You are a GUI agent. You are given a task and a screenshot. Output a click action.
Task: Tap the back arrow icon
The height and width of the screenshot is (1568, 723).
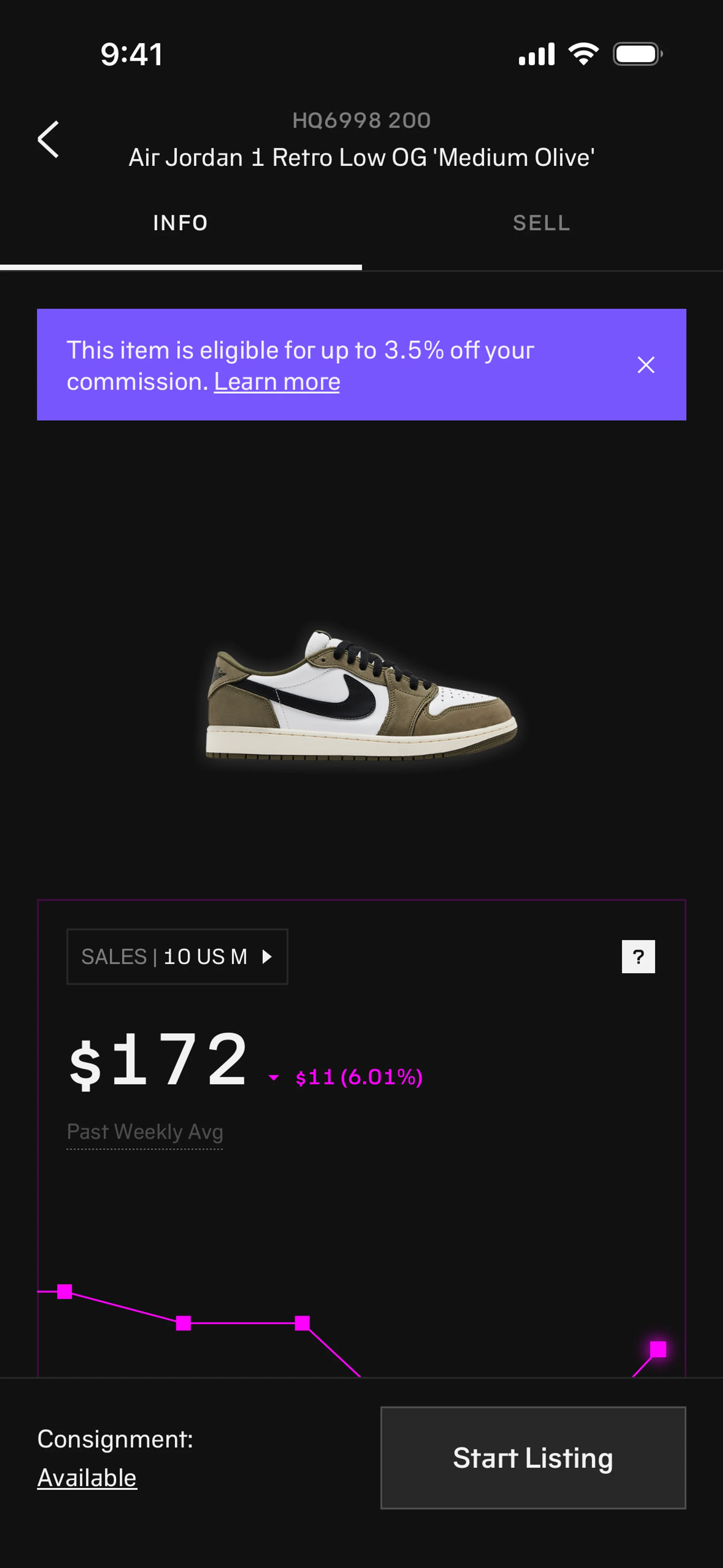[x=49, y=139]
